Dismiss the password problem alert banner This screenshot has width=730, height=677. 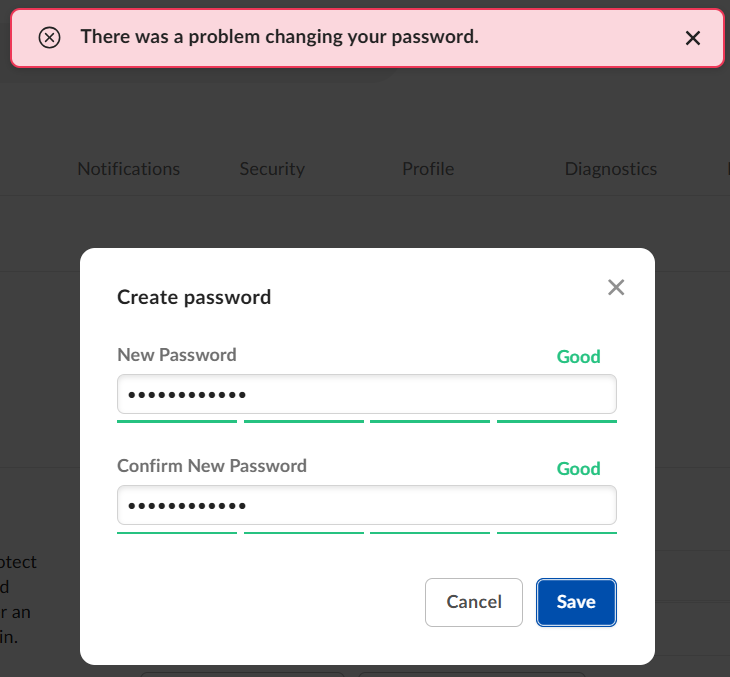(x=693, y=38)
